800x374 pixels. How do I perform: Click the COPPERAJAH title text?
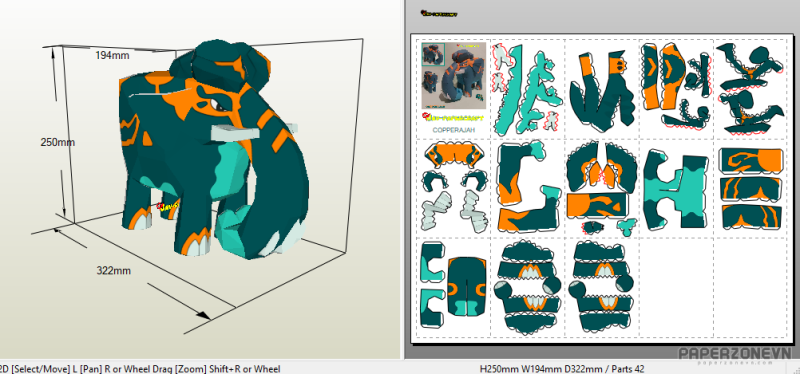pyautogui.click(x=454, y=130)
